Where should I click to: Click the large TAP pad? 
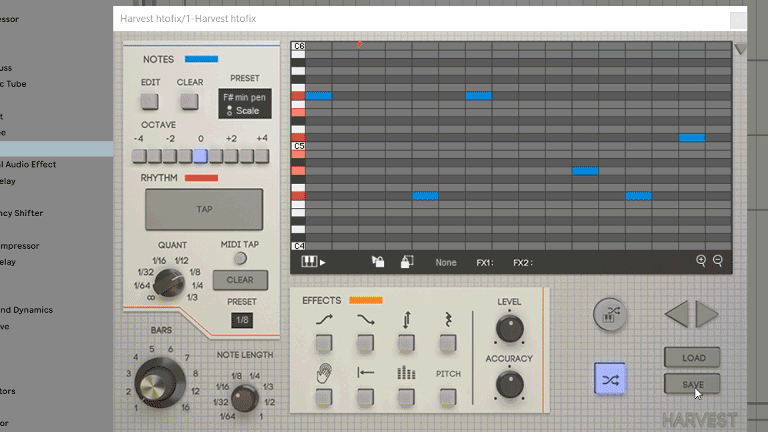point(204,209)
